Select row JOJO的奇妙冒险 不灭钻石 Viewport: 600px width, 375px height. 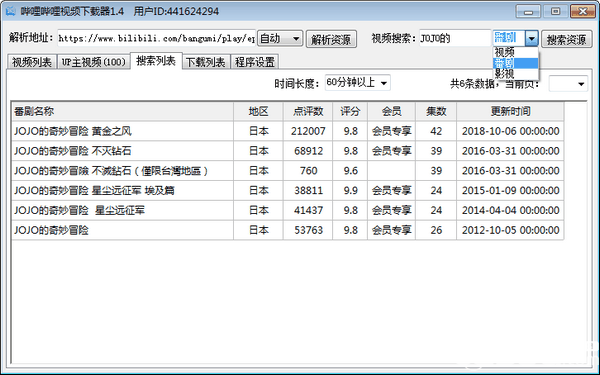click(288, 151)
